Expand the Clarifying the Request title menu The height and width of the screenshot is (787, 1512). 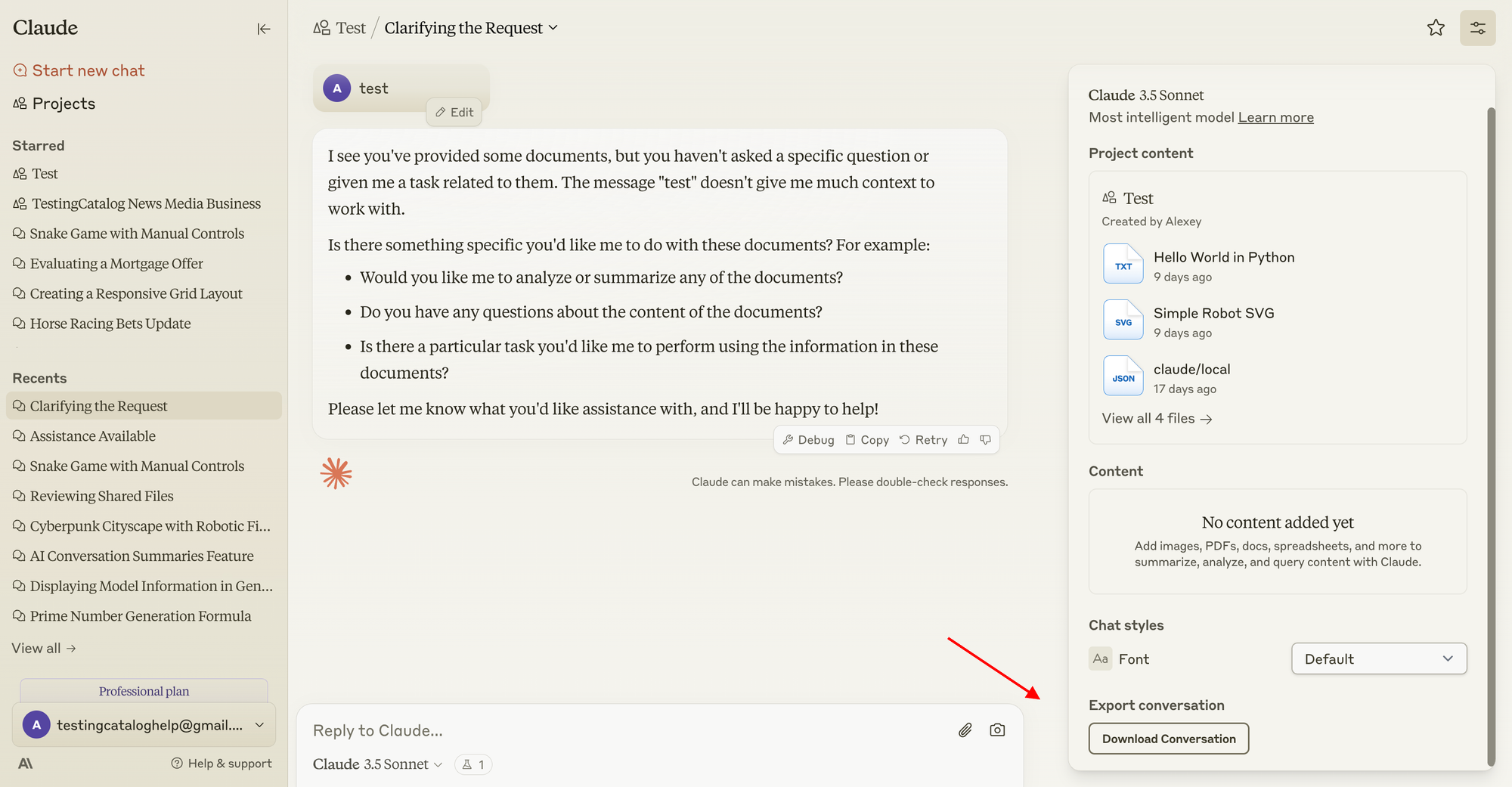(471, 28)
